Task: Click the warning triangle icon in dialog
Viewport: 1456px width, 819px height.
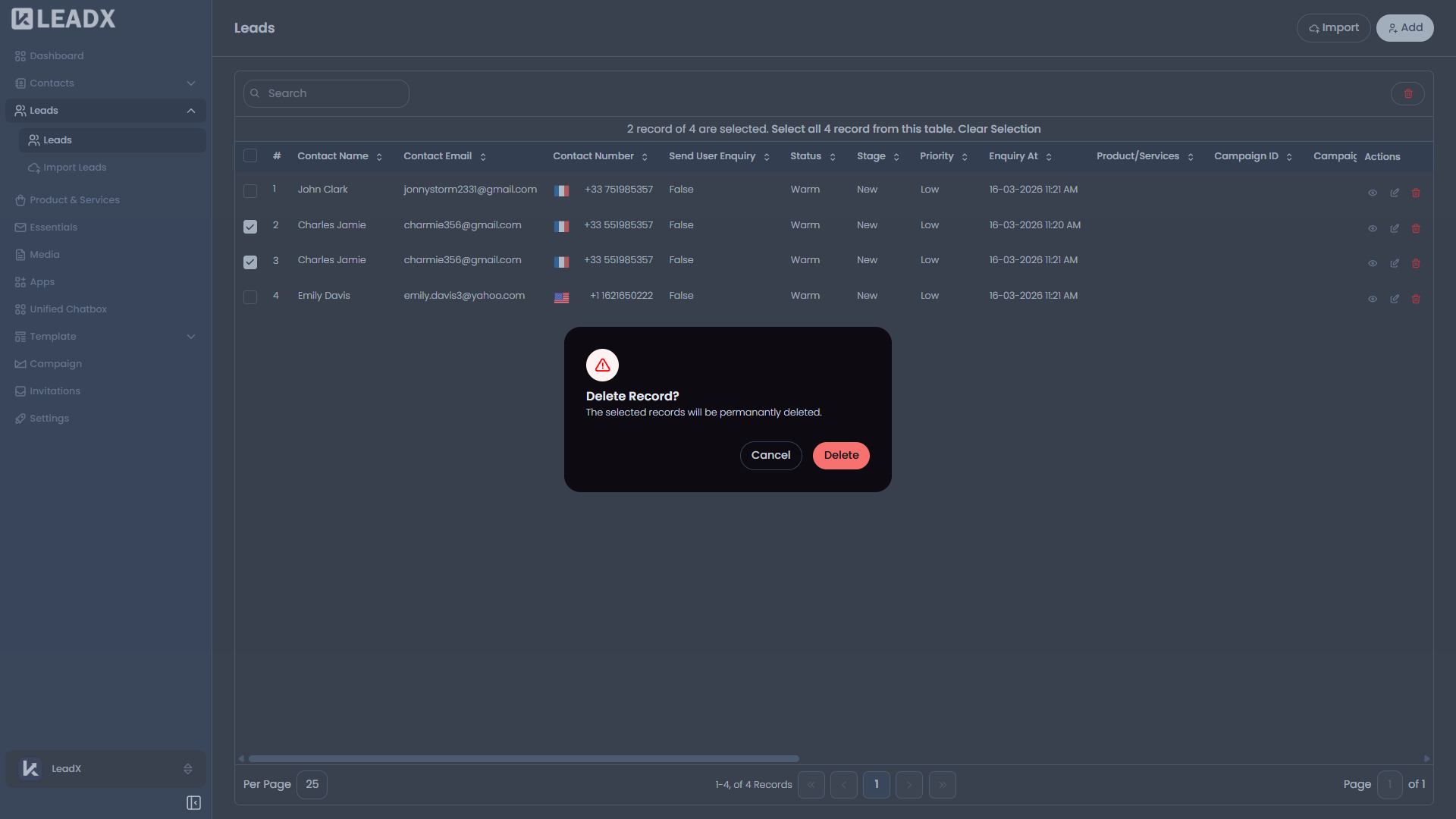Action: click(602, 366)
